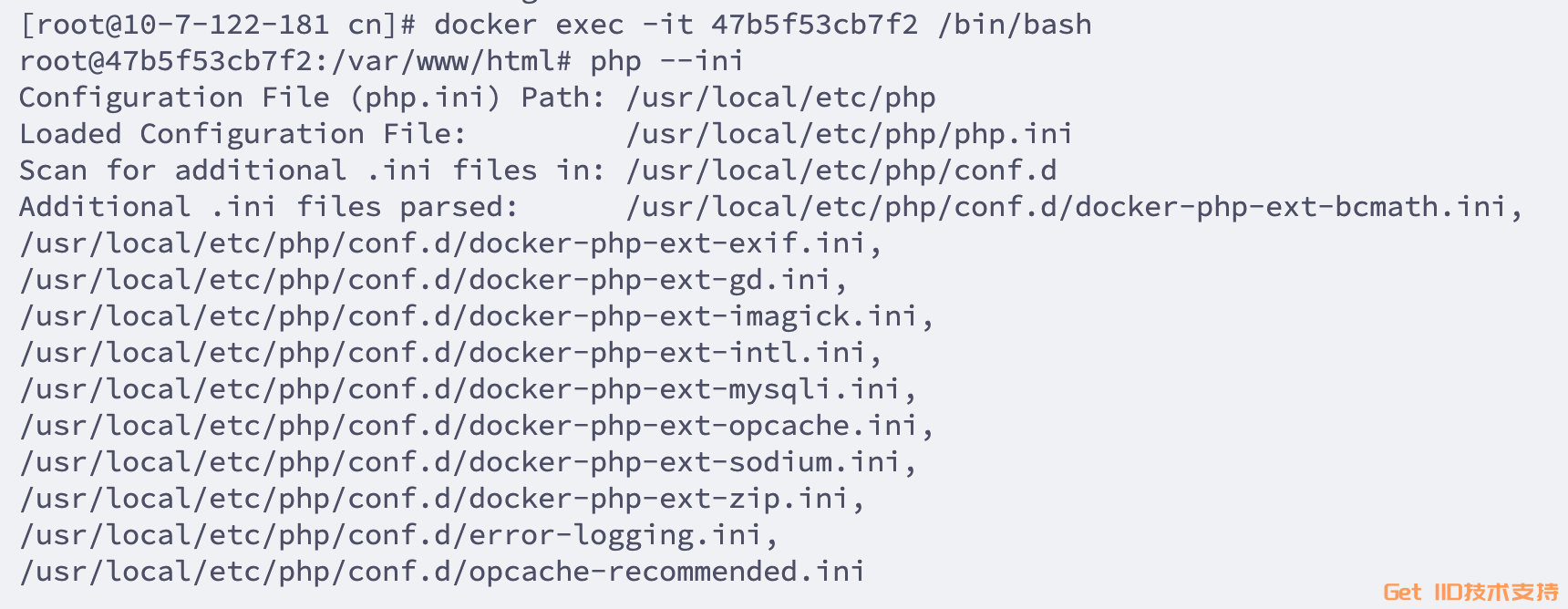Click the error-logging.ini line
The height and width of the screenshot is (609, 1568).
click(x=398, y=535)
